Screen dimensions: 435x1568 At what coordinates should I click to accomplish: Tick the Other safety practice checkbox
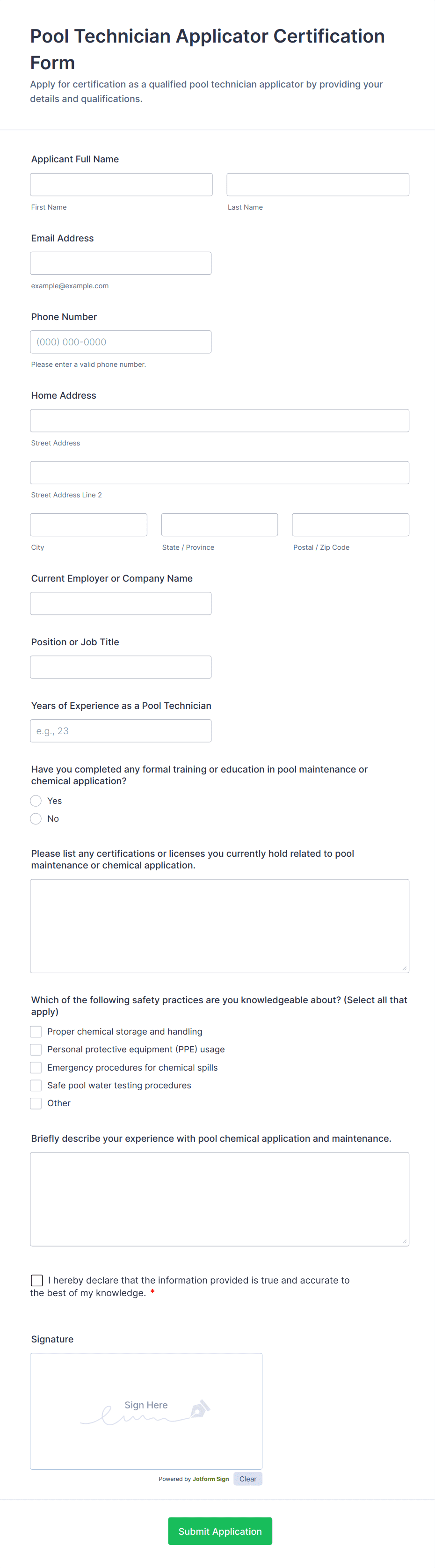[36, 1103]
